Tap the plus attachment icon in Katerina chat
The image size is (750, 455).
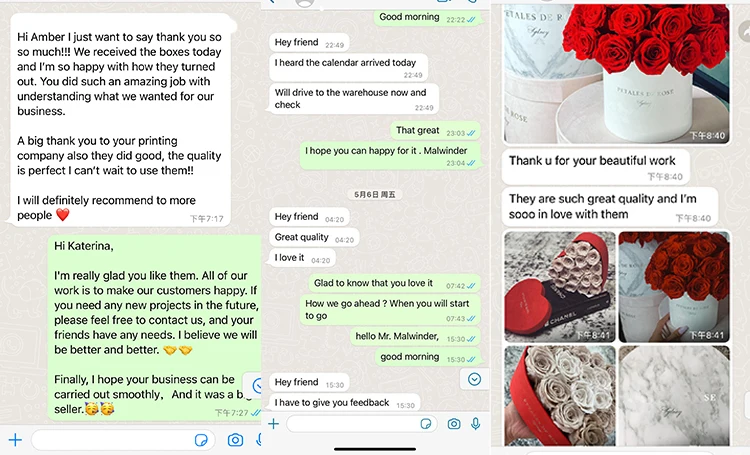[15, 440]
